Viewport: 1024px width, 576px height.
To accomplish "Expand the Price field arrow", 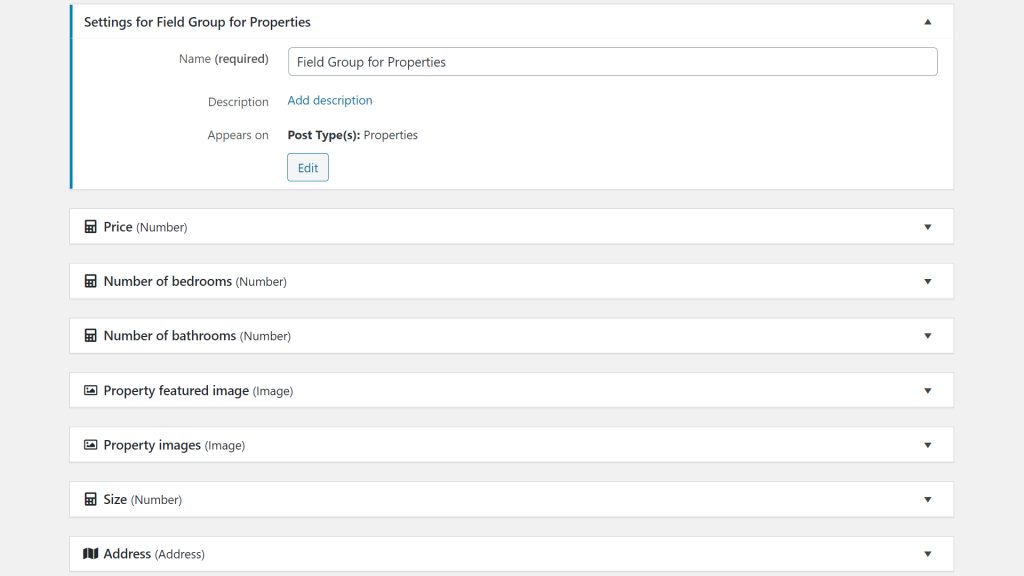I will coord(927,227).
